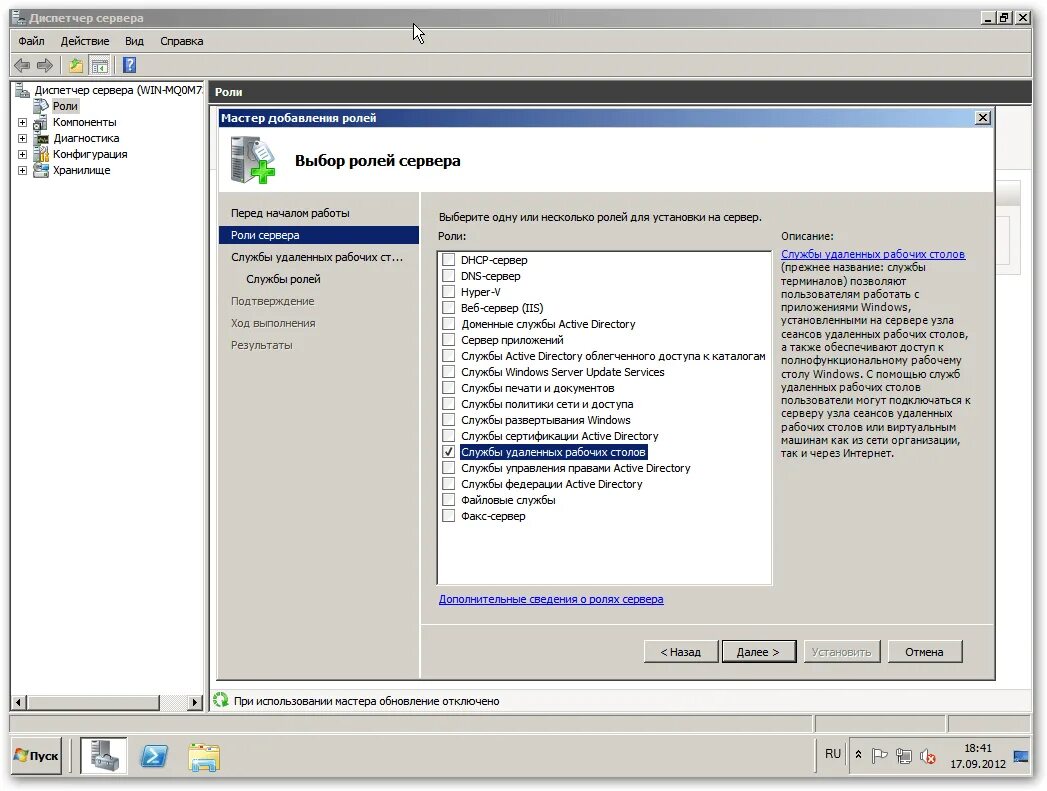
Task: Click the Show desktop icon in the tray
Action: 1021,756
